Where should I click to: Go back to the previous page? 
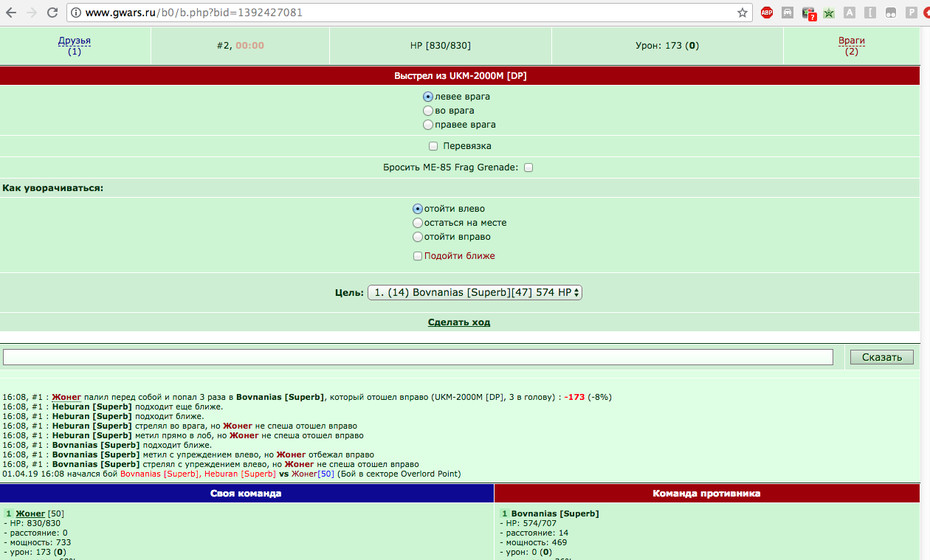[11, 12]
